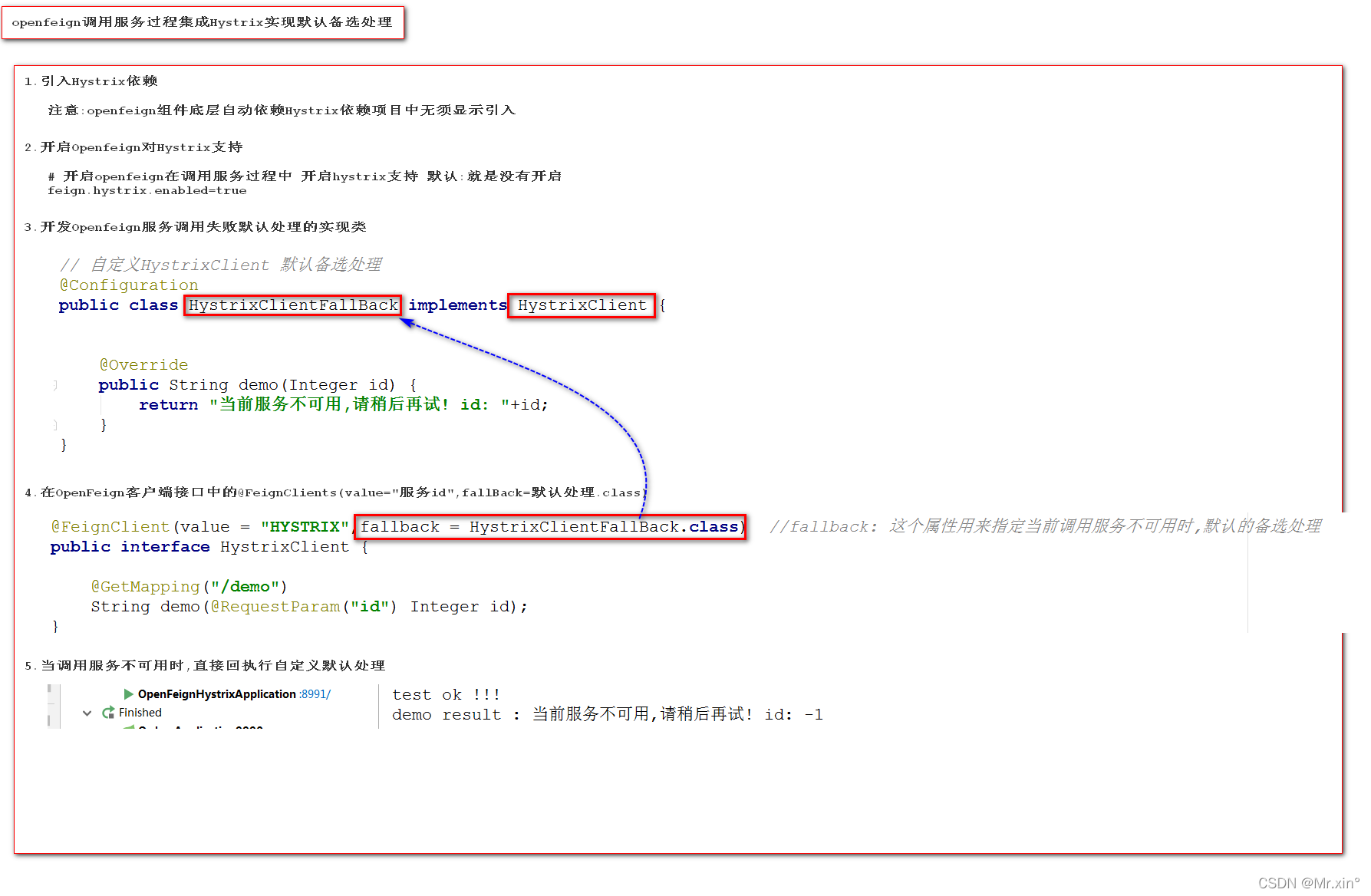
Task: Select OpenFeignHystrixApplication in the services tree
Action: click(216, 694)
